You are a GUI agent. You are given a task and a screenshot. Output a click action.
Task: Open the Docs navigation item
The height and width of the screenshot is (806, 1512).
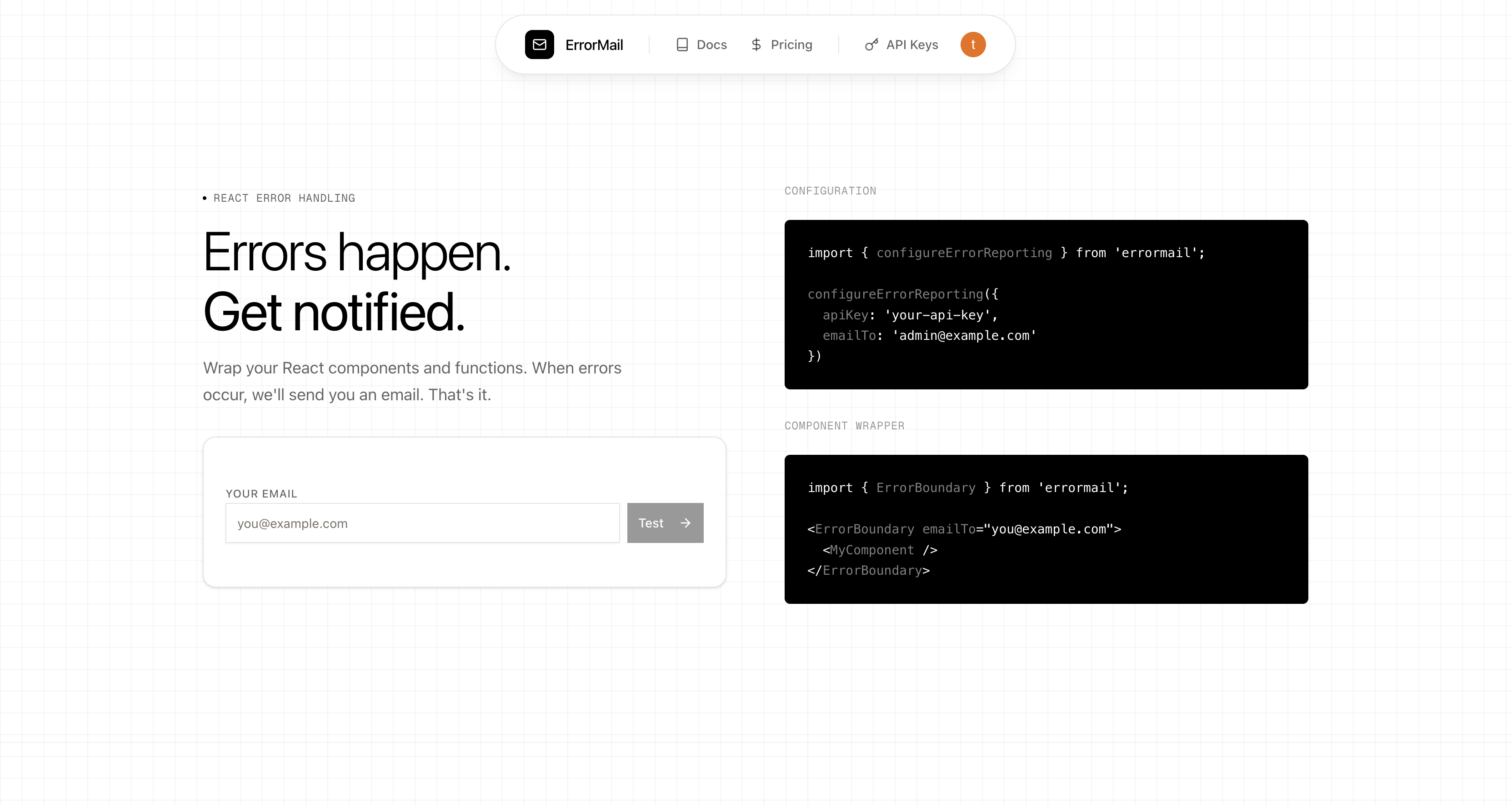711,45
